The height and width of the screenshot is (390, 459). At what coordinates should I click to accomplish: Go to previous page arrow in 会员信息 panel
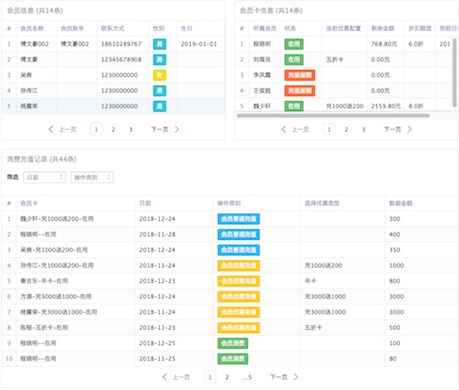51,129
